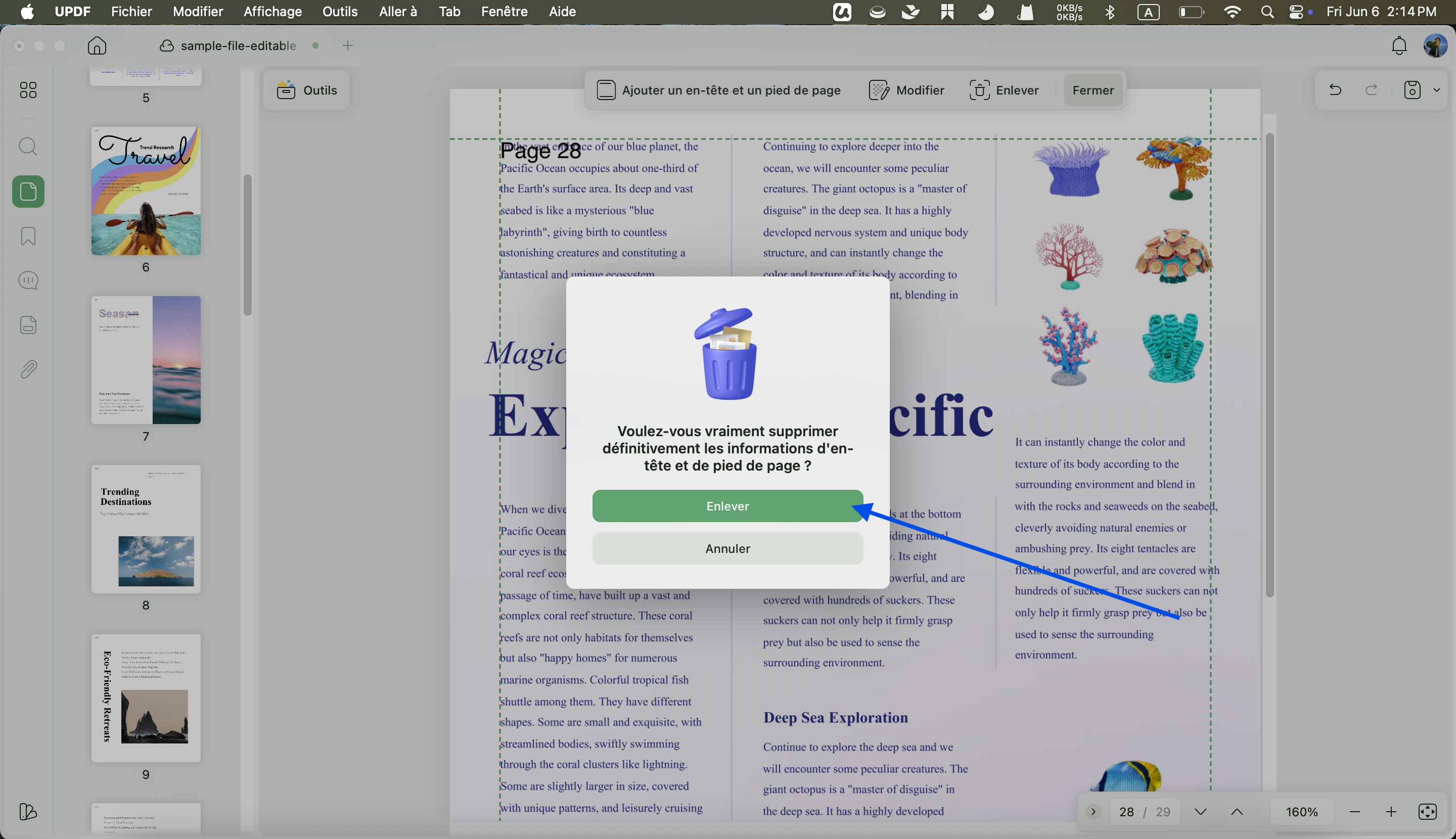Screen dimensions: 1456x839
Task: Click Modifier in the header toolbar
Action: [x=906, y=90]
